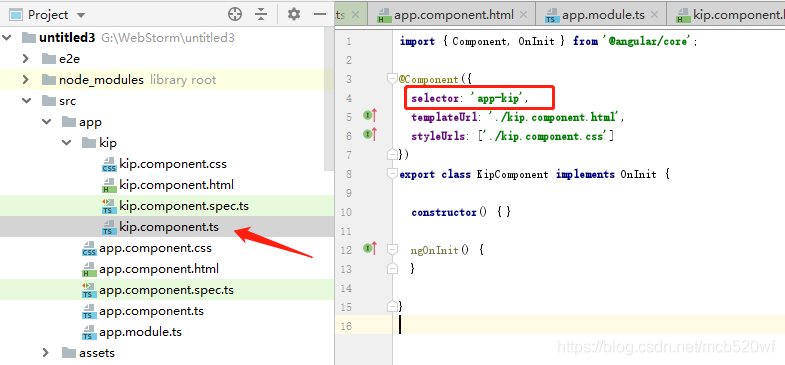Click the HTML file icon of kip.component.html
This screenshot has width=785, height=365.
109,186
